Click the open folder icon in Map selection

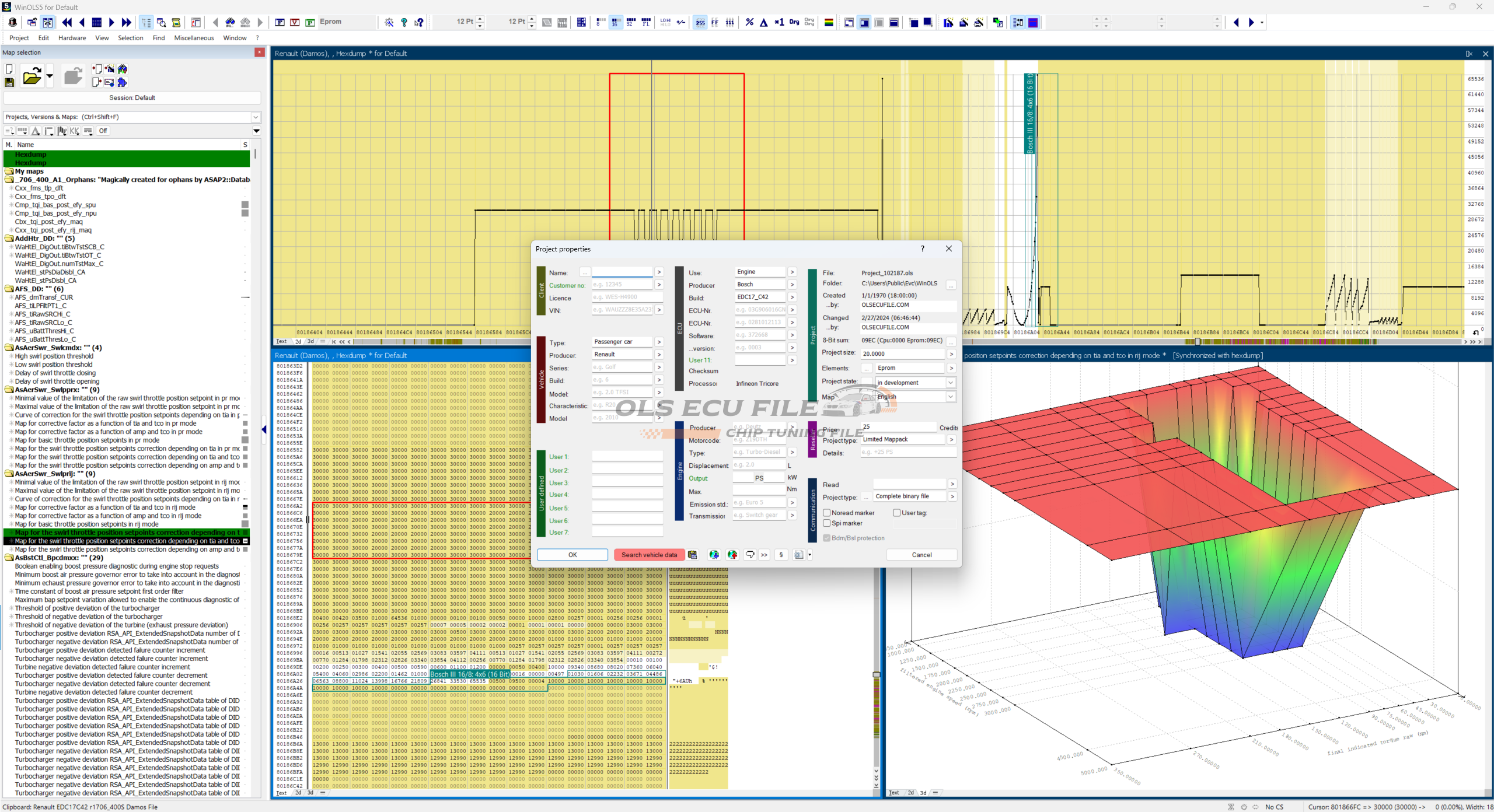(x=32, y=76)
